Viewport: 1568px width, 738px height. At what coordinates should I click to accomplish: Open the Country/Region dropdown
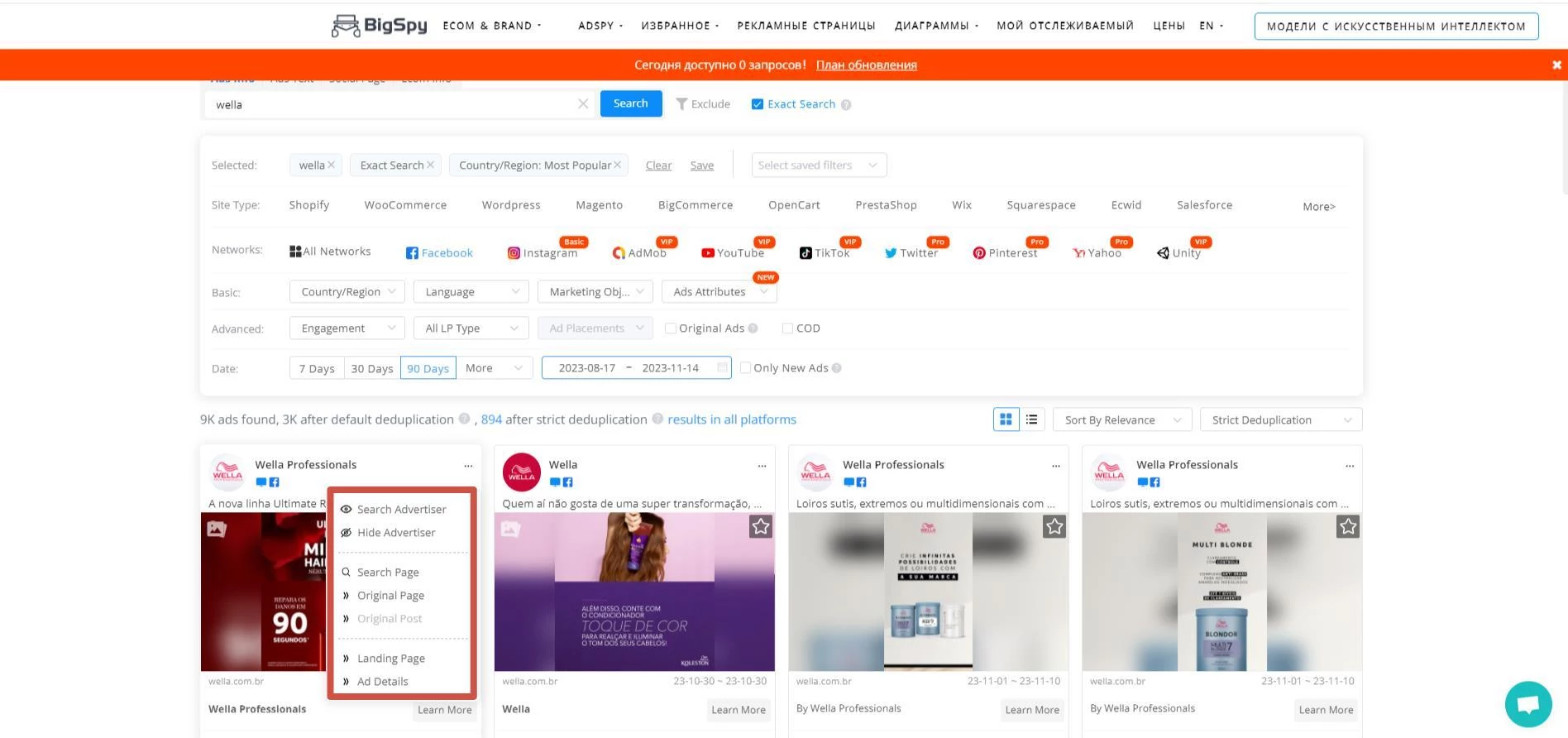pyautogui.click(x=347, y=292)
